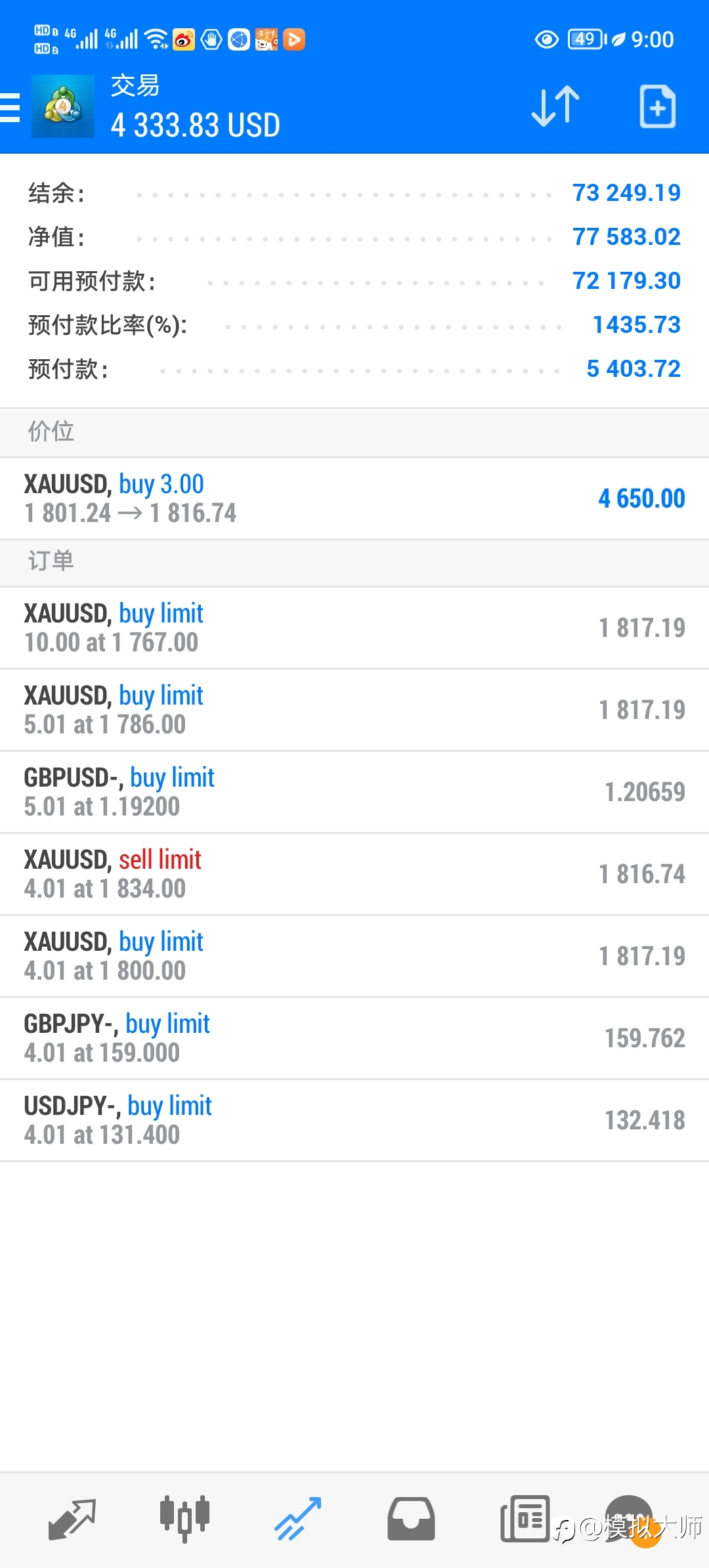Screen dimensions: 709x1568
Task: Open the candlestick Chart tab
Action: pos(184,1519)
